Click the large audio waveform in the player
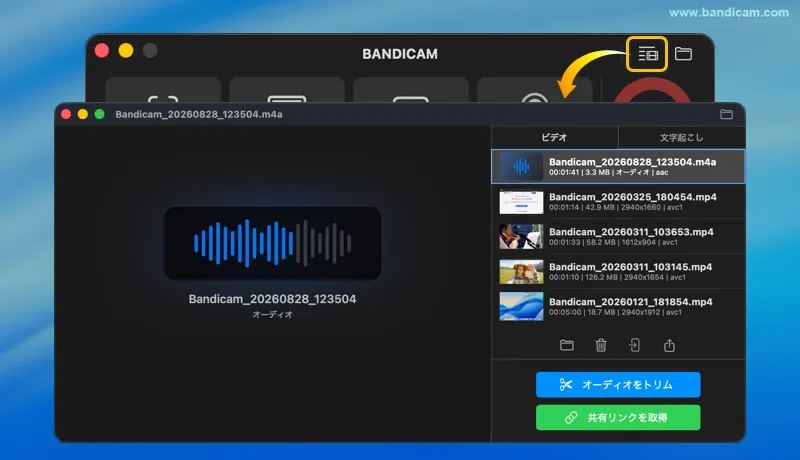800x460 pixels. pyautogui.click(x=272, y=243)
